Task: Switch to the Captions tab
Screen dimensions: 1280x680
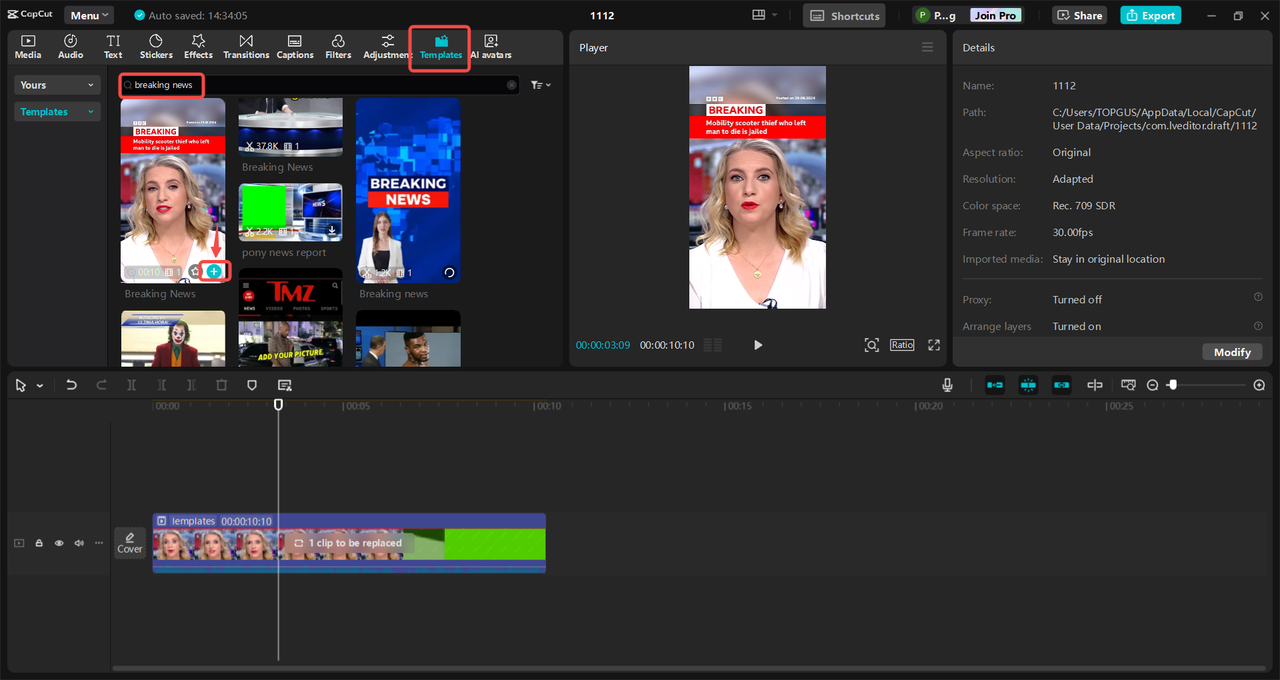Action: [x=295, y=46]
